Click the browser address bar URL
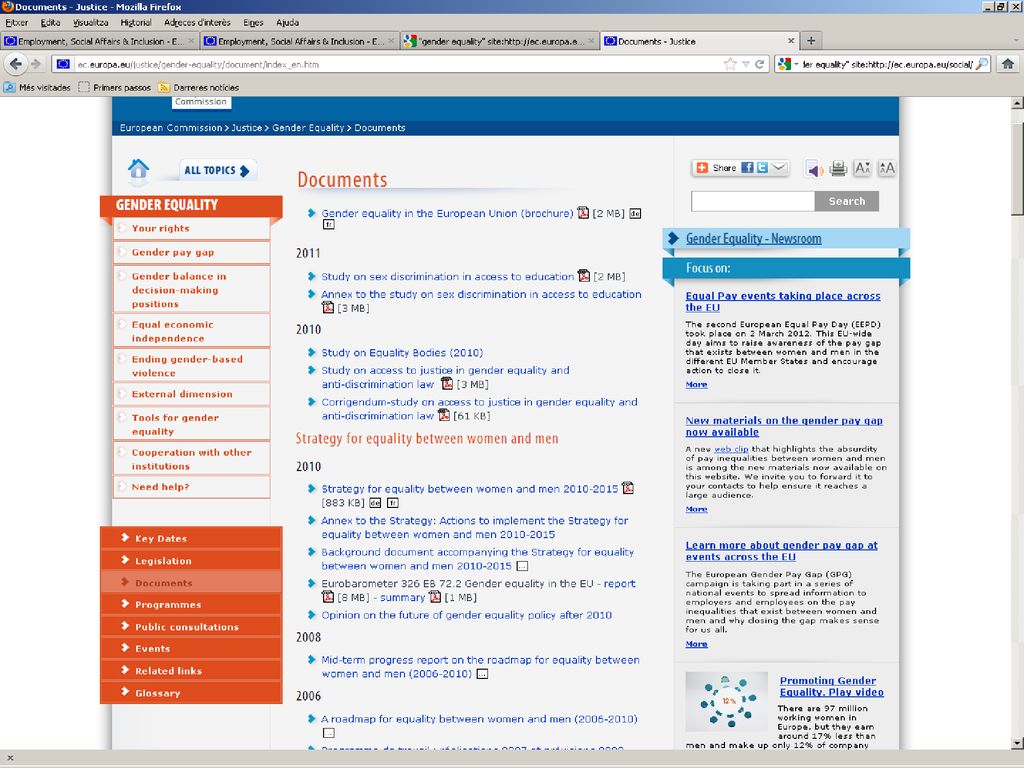Image resolution: width=1024 pixels, height=768 pixels. tap(198, 64)
